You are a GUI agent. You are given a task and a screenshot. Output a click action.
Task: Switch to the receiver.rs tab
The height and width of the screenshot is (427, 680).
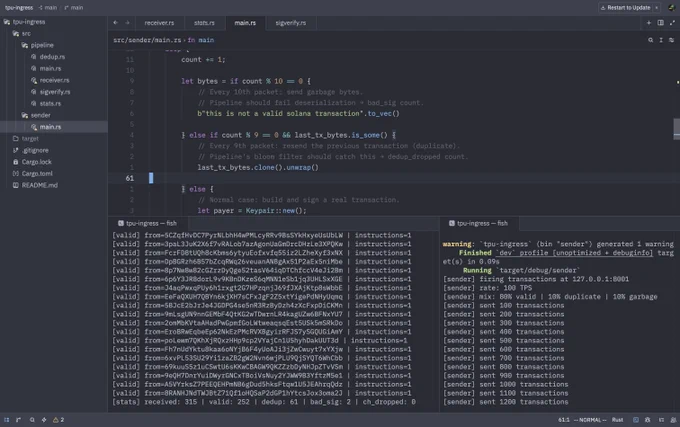[159, 23]
